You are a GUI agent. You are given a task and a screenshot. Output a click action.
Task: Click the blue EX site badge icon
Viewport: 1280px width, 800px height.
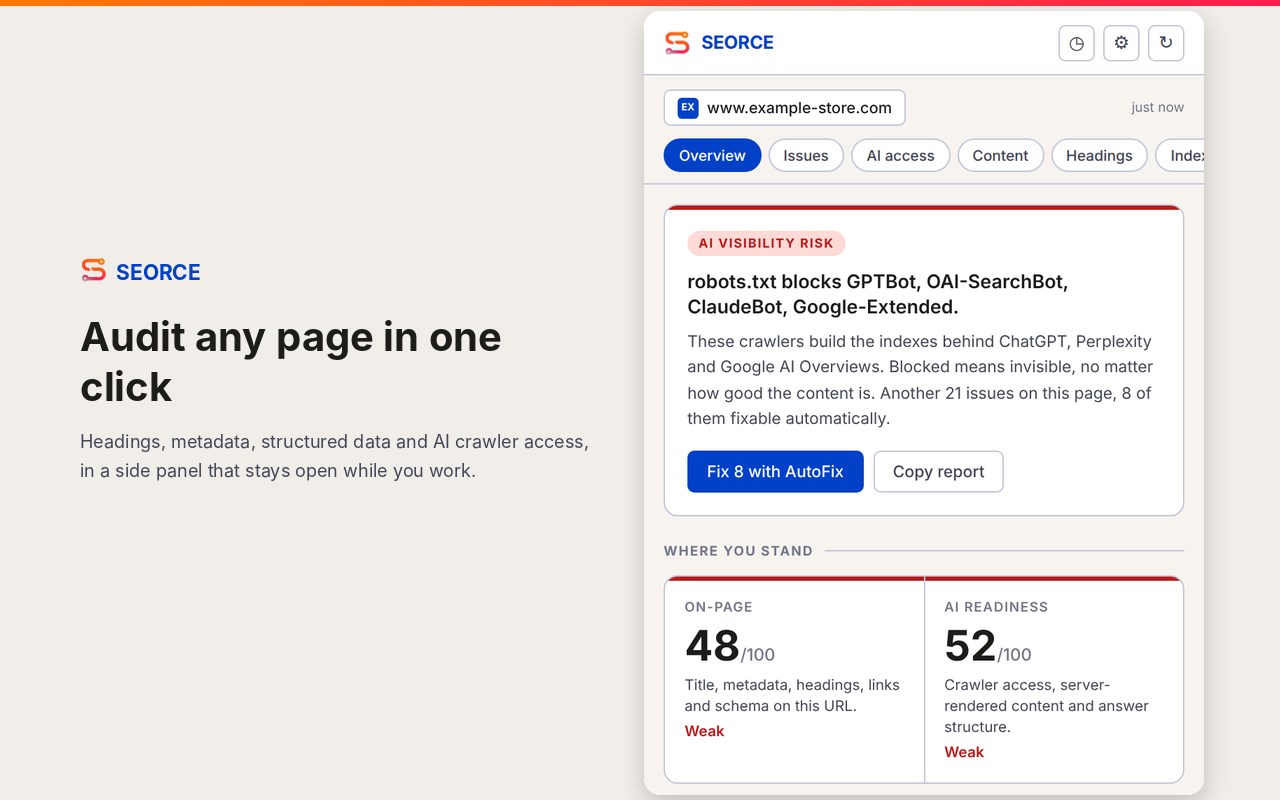click(x=688, y=108)
